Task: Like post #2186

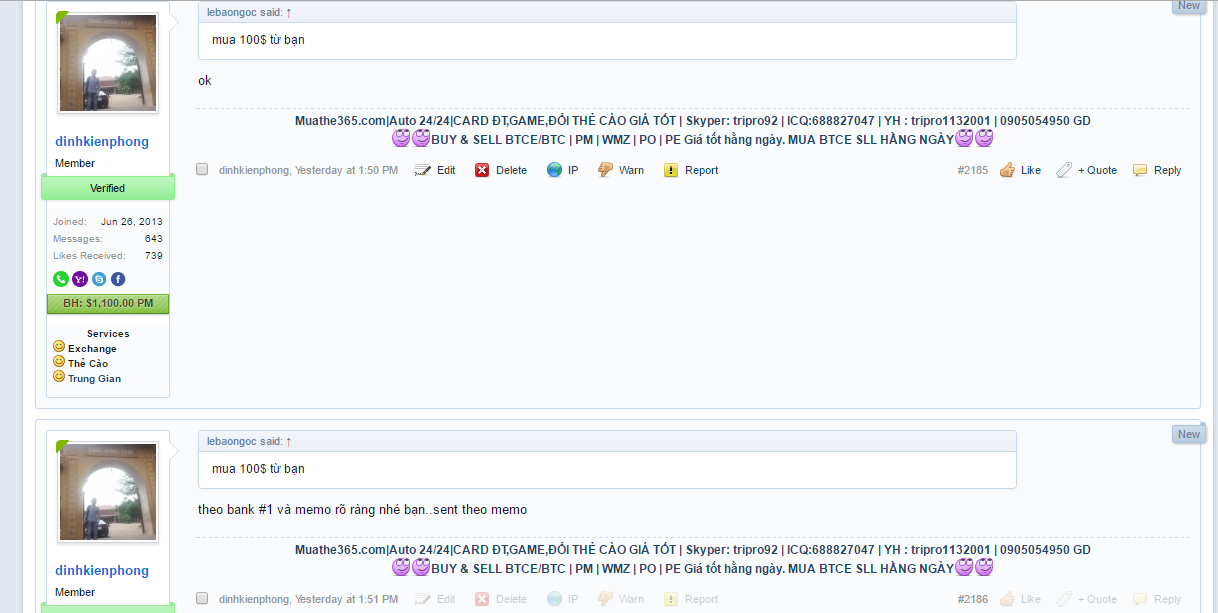Action: click(1020, 599)
